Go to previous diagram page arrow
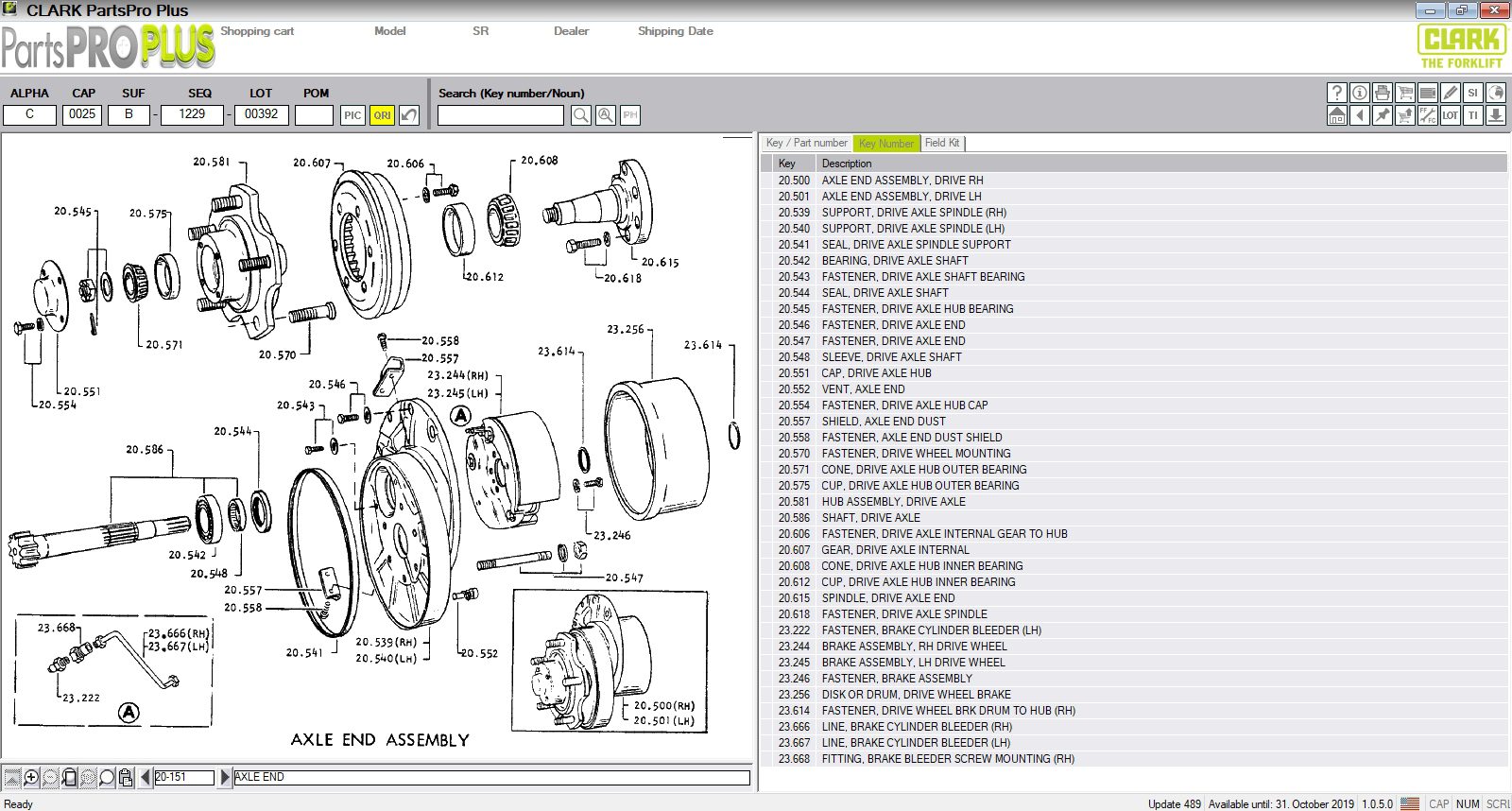 (146, 777)
